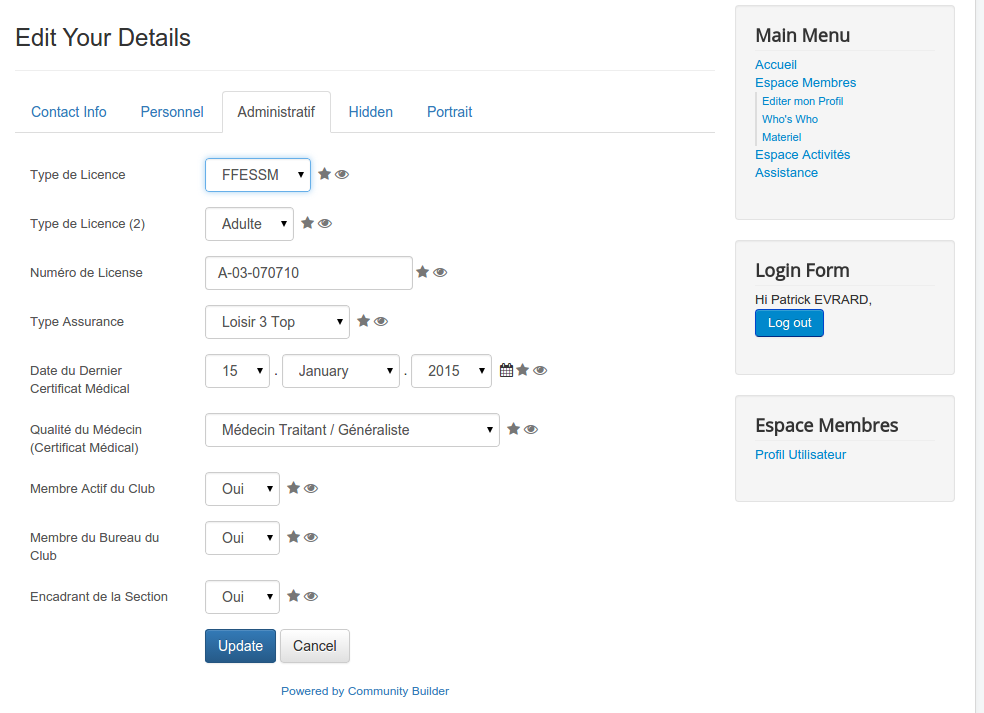Click the Numéro de License text field
The image size is (984, 713).
click(309, 273)
